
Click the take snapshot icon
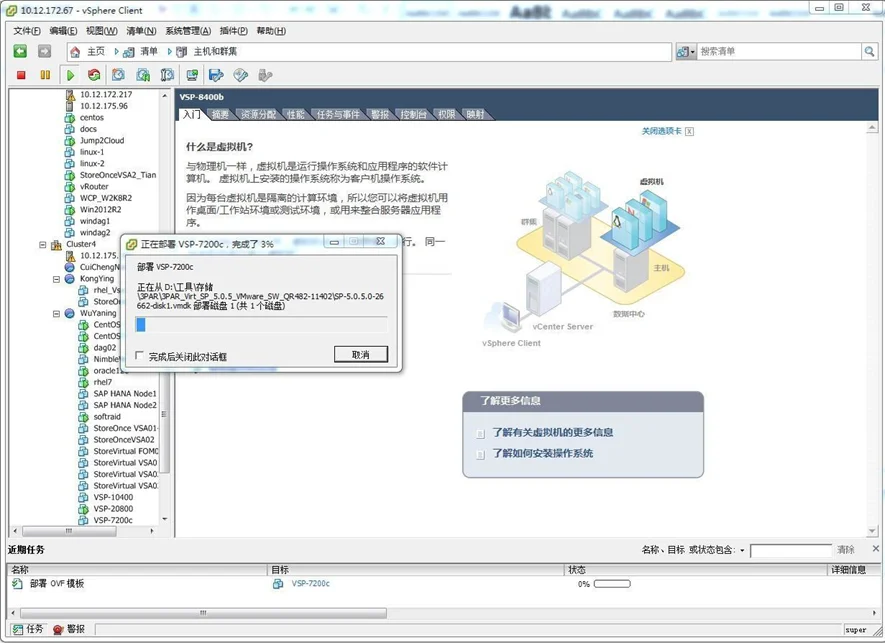[119, 75]
